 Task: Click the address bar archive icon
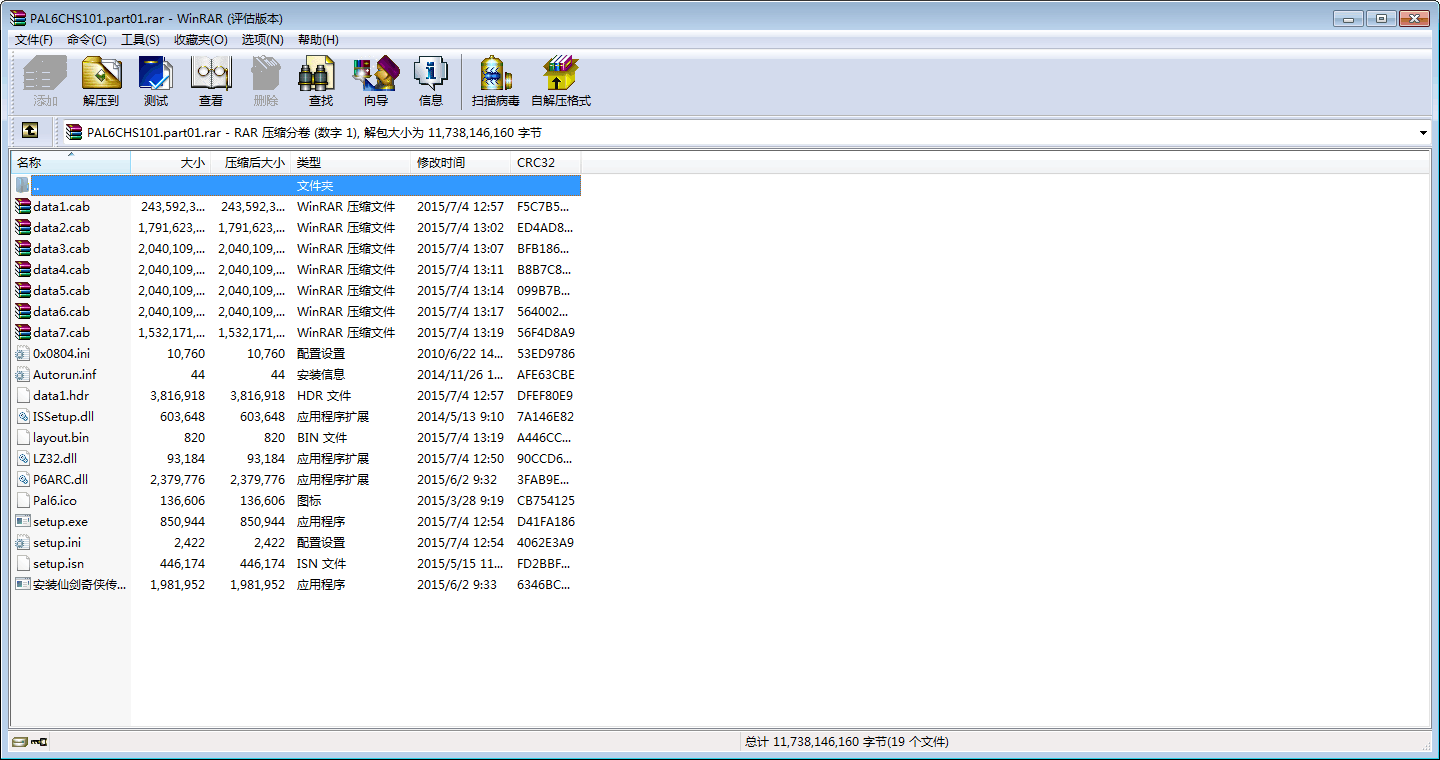point(74,131)
